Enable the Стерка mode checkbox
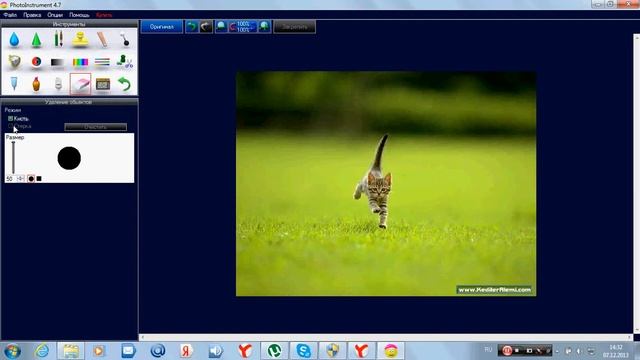 [x=11, y=126]
